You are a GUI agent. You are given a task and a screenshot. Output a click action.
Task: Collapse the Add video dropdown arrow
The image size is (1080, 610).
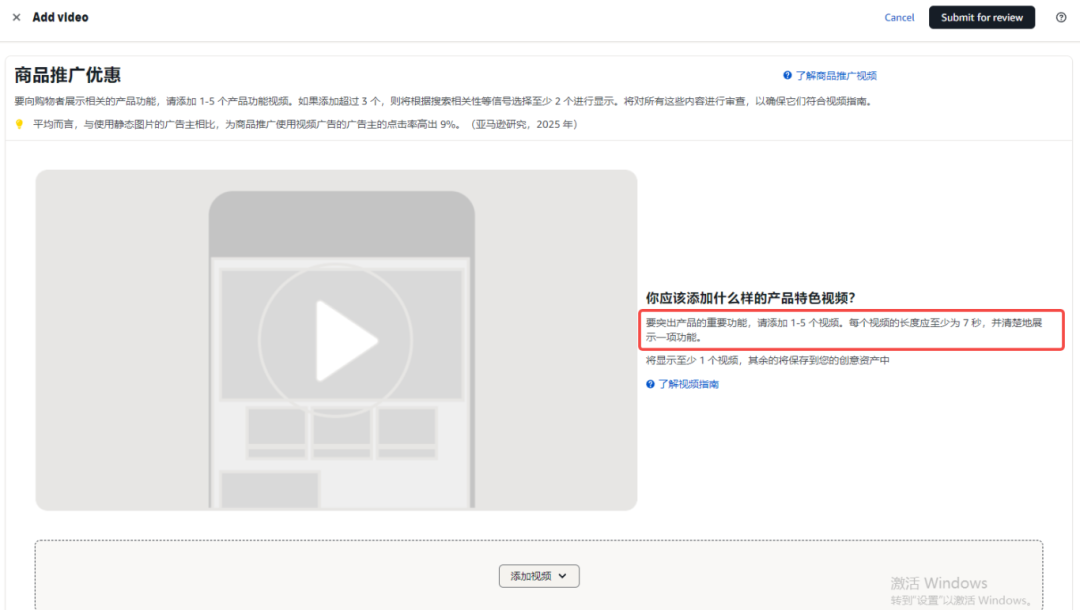tap(564, 576)
